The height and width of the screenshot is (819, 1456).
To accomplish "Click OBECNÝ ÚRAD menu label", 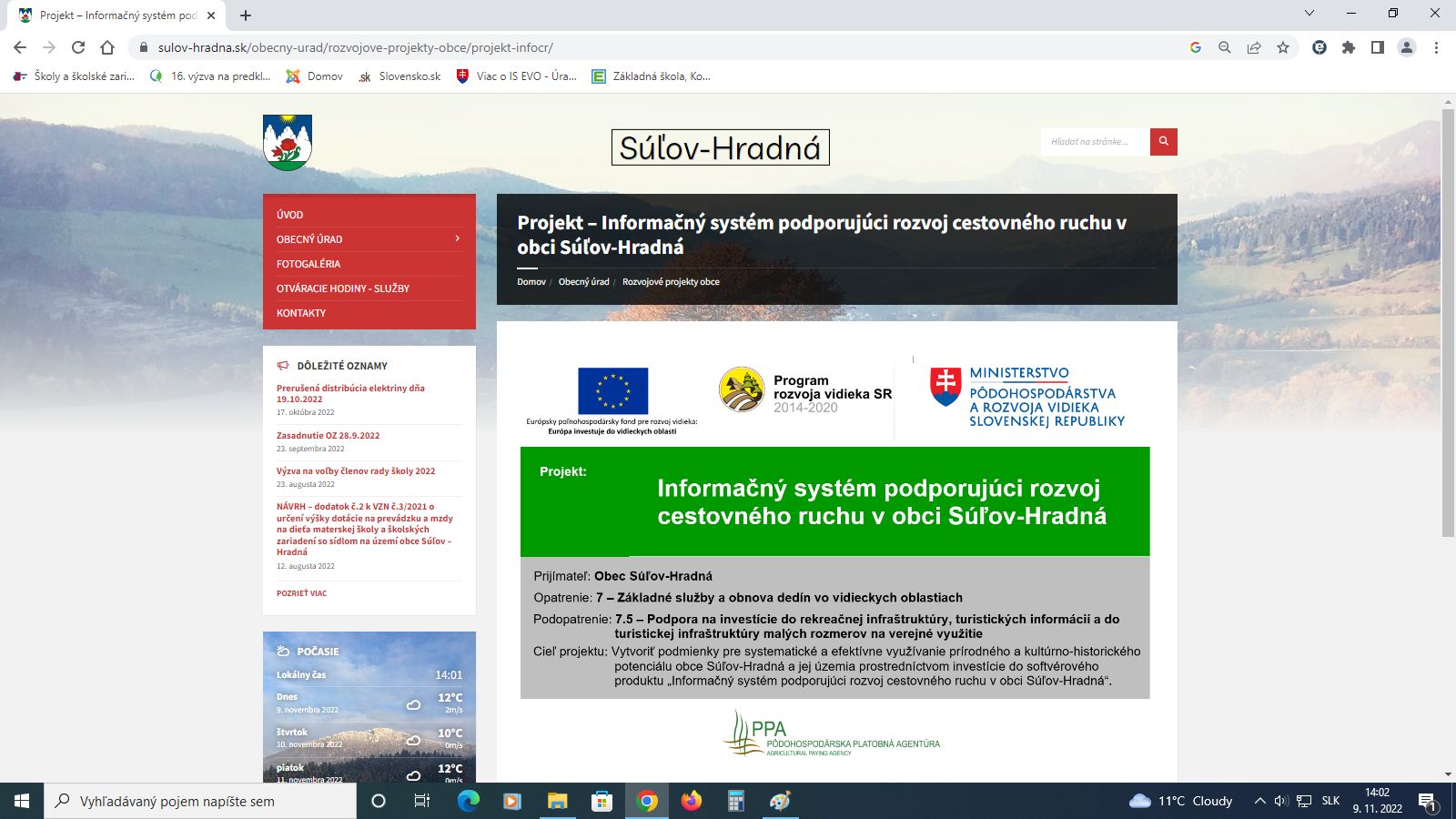I will click(309, 239).
